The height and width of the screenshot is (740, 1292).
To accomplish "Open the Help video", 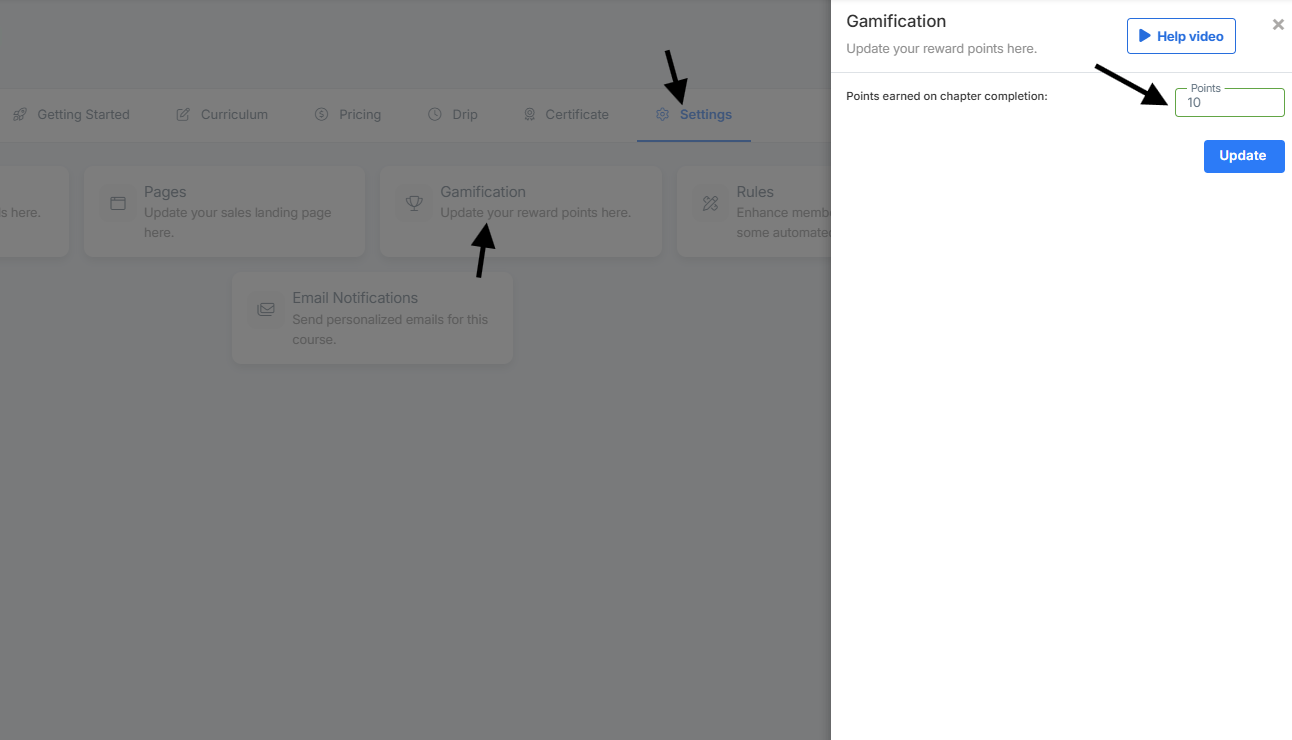I will coord(1181,35).
